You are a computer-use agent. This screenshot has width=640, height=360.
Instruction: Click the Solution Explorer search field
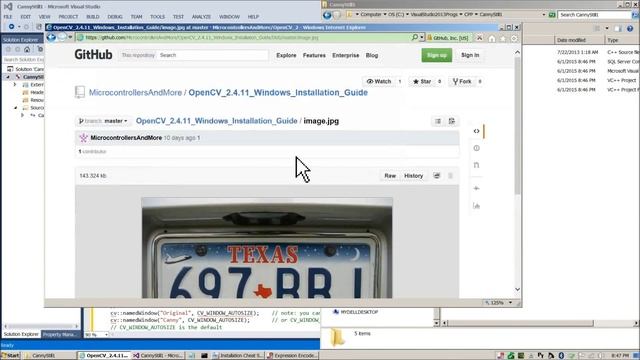click(x=23, y=60)
